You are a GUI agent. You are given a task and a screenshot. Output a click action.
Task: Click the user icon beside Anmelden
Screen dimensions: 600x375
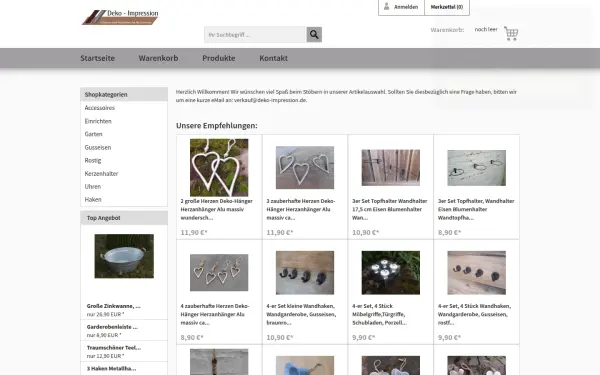(x=386, y=7)
